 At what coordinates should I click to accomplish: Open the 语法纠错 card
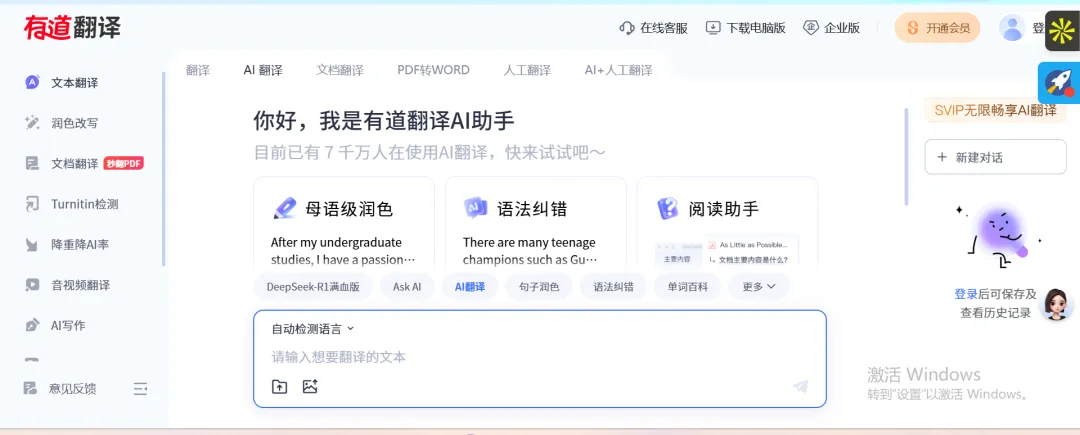point(536,222)
